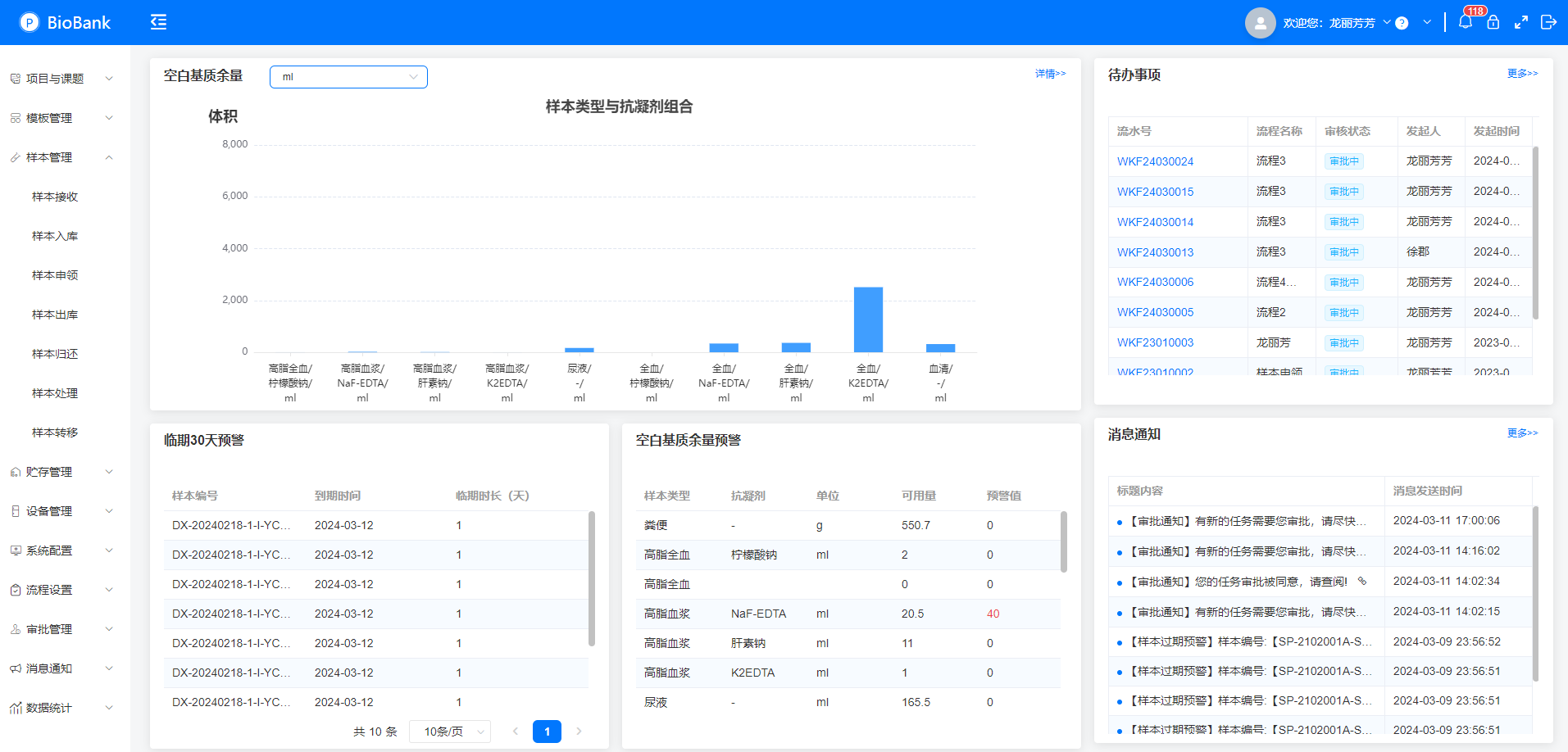Click the 待办事项 table scrollbar
Image resolution: width=1568 pixels, height=752 pixels.
click(x=1535, y=233)
